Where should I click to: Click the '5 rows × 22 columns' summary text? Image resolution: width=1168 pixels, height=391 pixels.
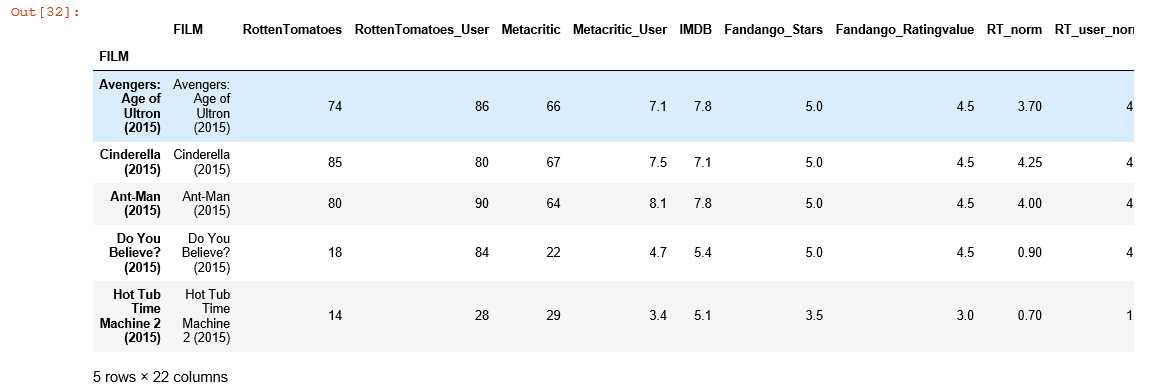click(x=160, y=377)
